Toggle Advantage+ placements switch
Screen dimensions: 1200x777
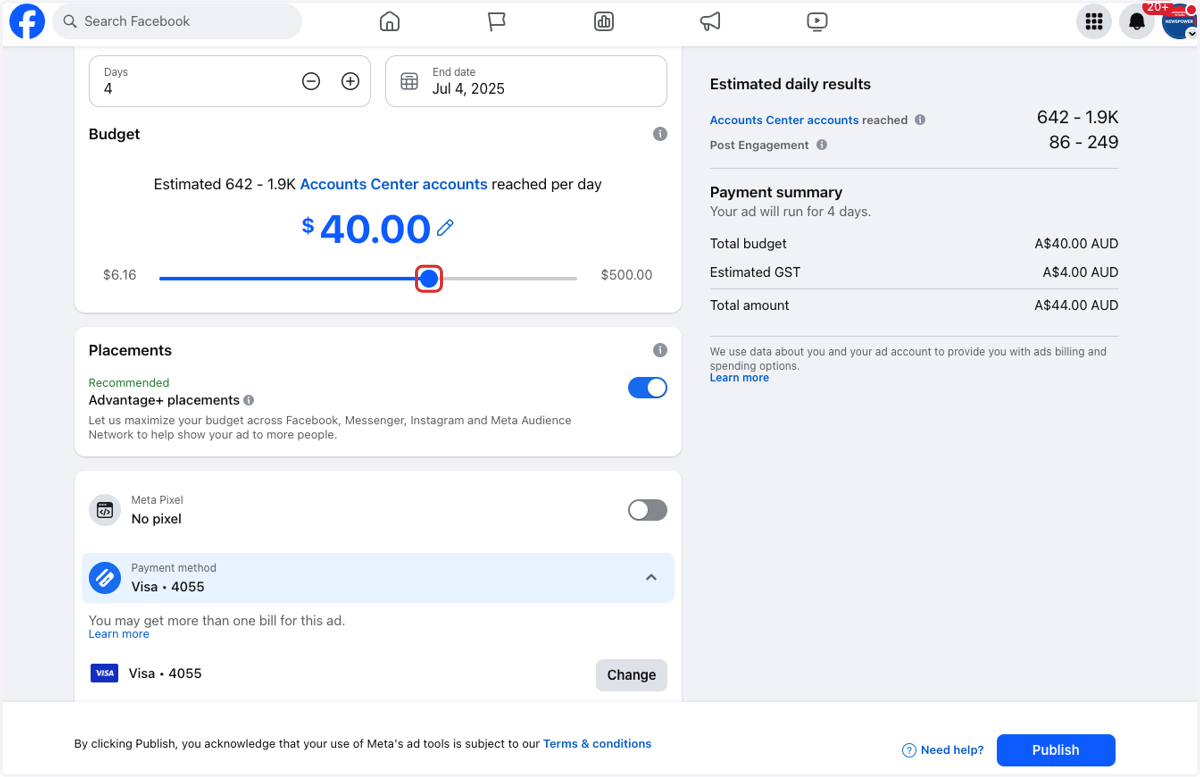click(647, 388)
